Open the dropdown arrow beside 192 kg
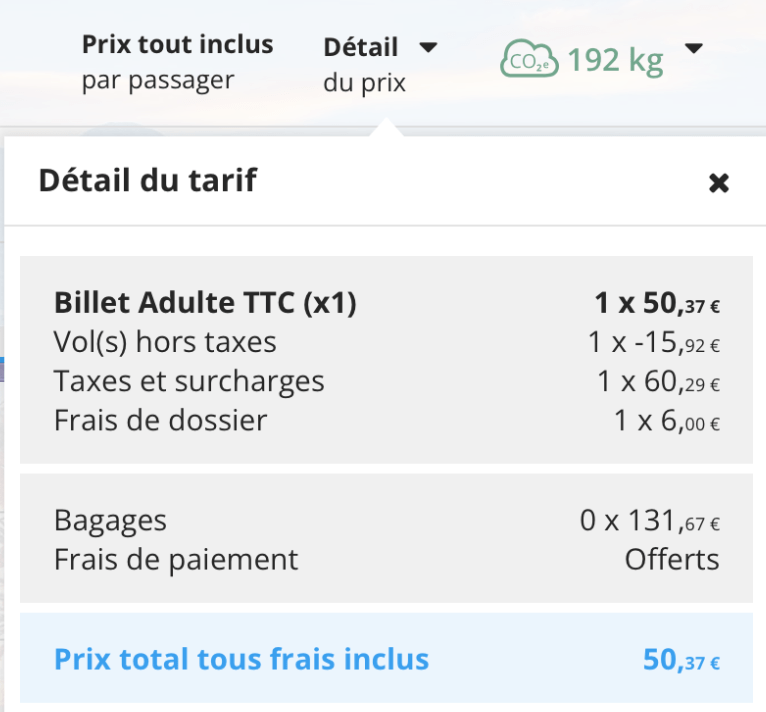The height and width of the screenshot is (712, 766). coord(694,48)
